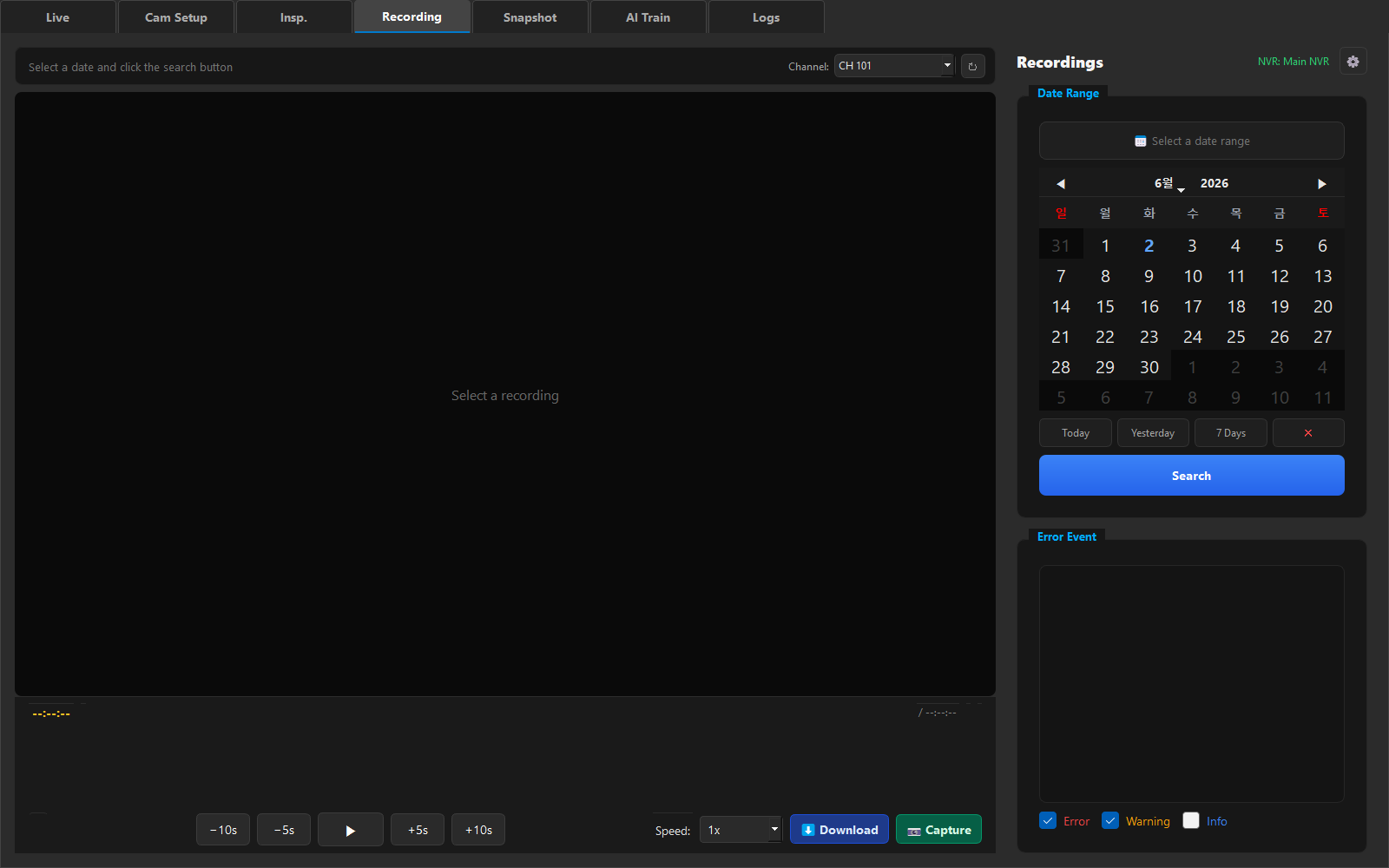This screenshot has width=1389, height=868.
Task: Start playback with the play button
Action: (351, 830)
